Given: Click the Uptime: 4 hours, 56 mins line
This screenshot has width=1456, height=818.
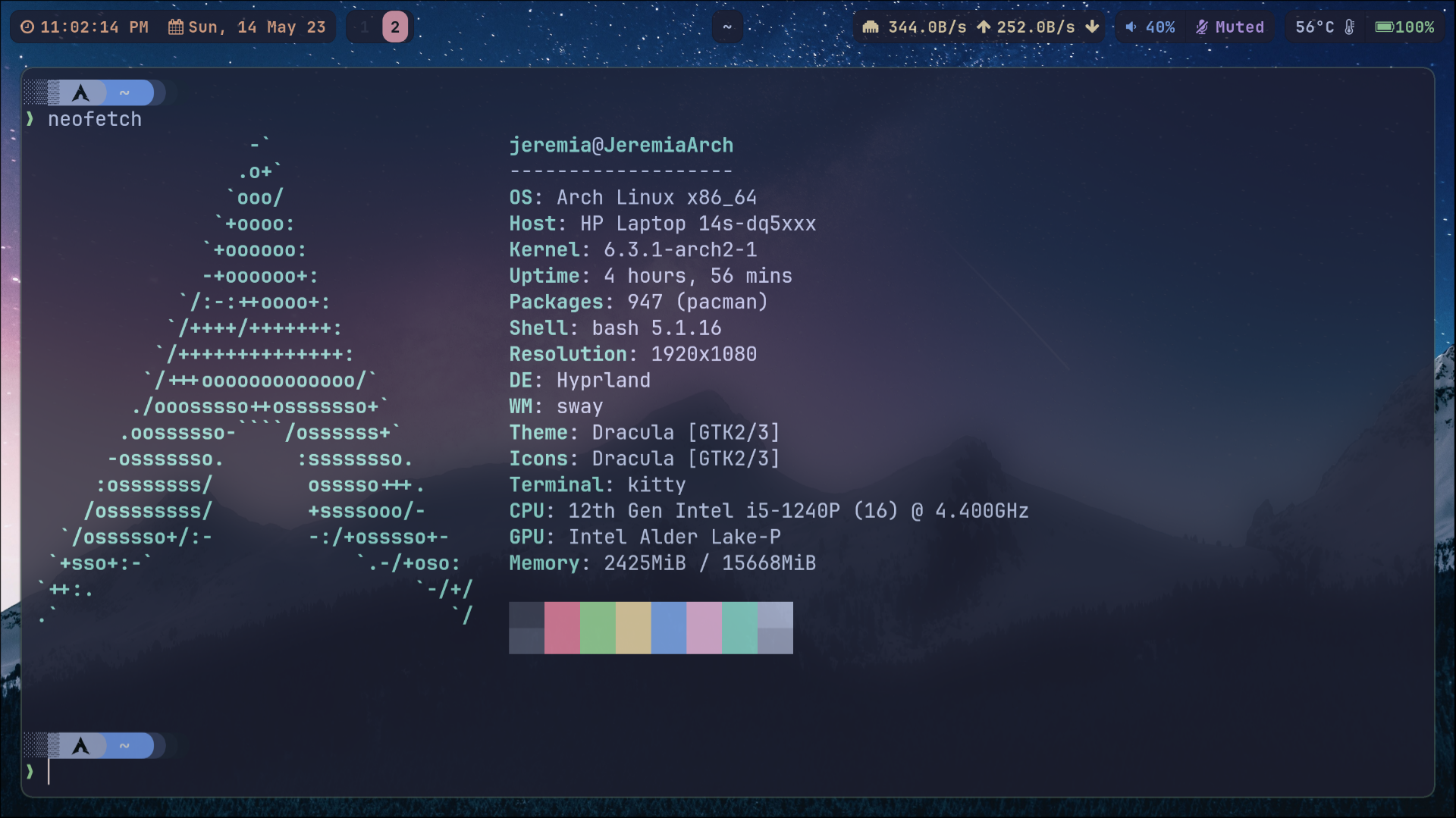Looking at the screenshot, I should click(651, 276).
